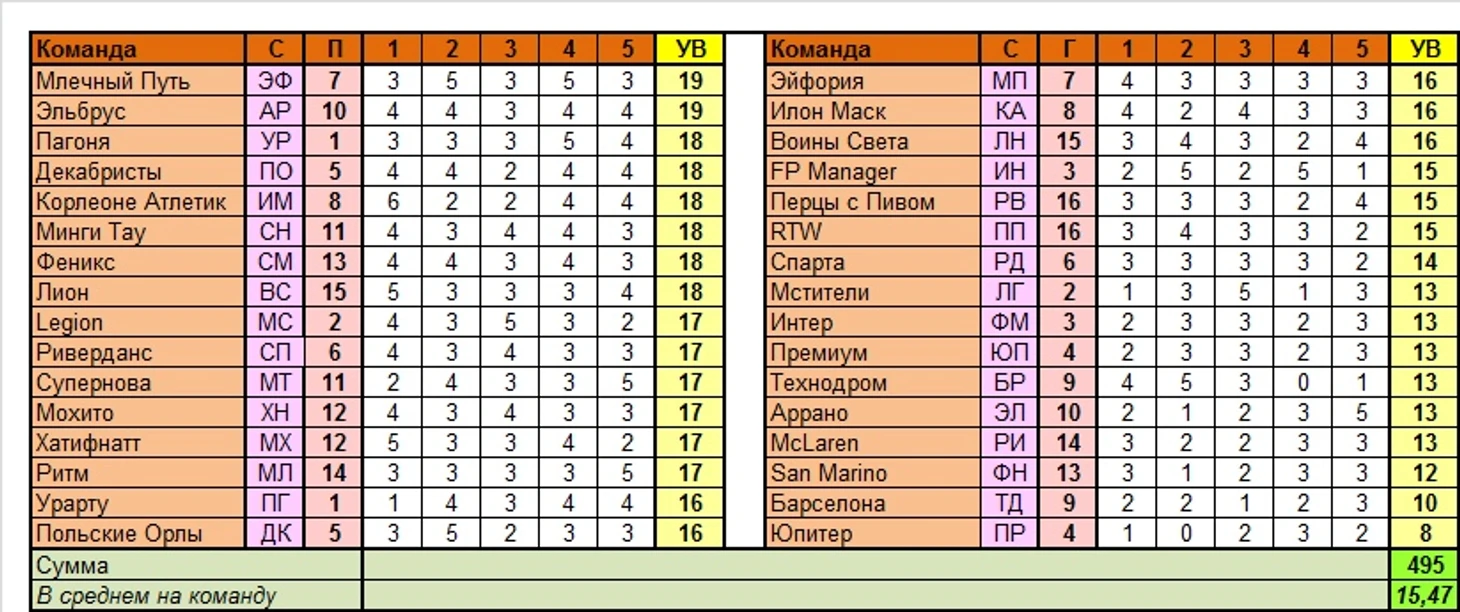Click the average value 15,47 cell
1460x612 pixels.
point(1424,596)
